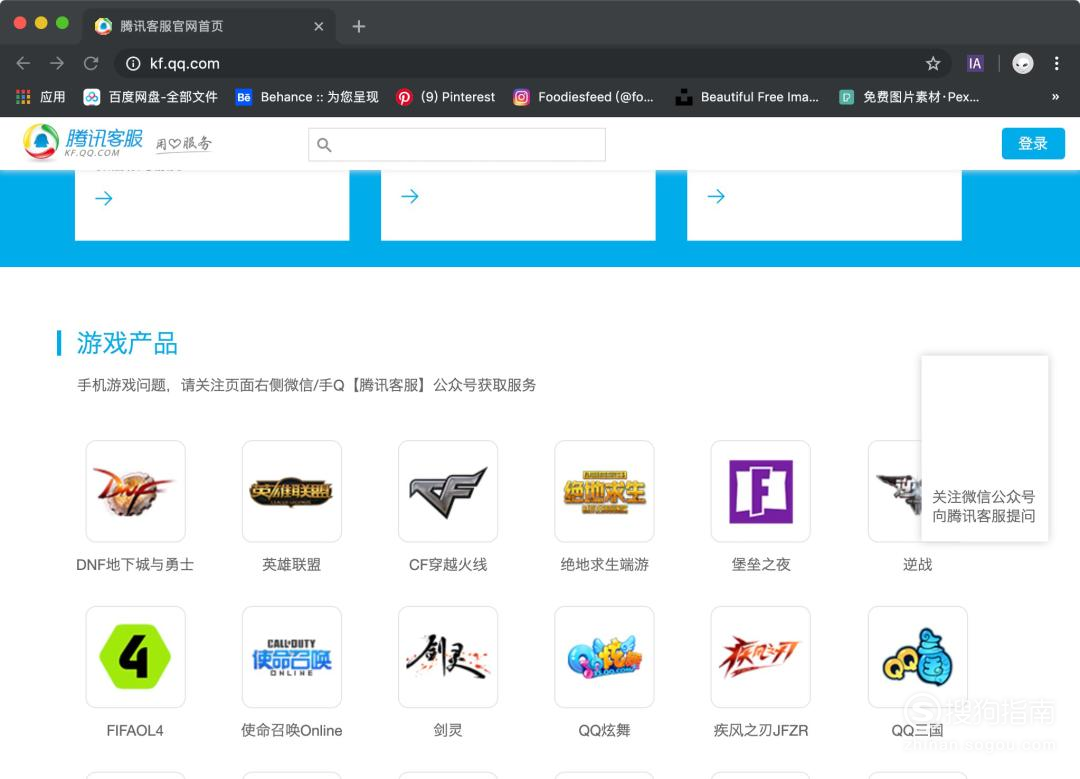The image size is (1080, 779).
Task: Click the 绝地求生端游 text label
Action: pos(604,565)
